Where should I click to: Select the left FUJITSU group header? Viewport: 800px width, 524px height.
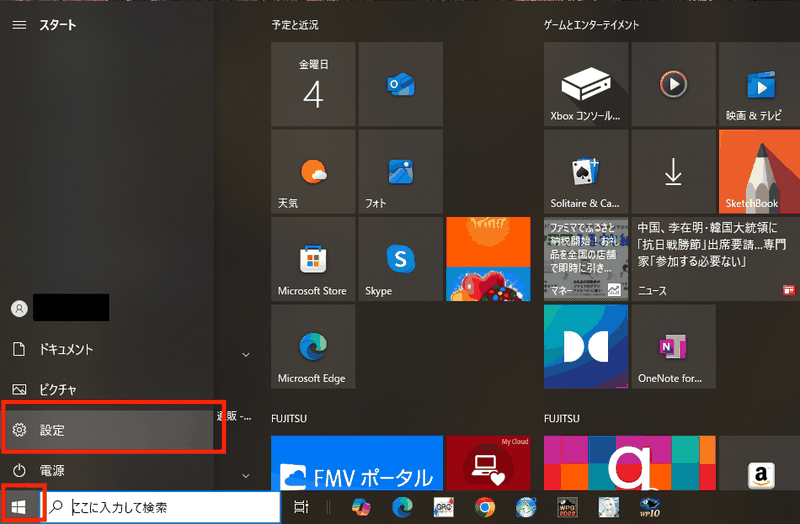pos(289,418)
